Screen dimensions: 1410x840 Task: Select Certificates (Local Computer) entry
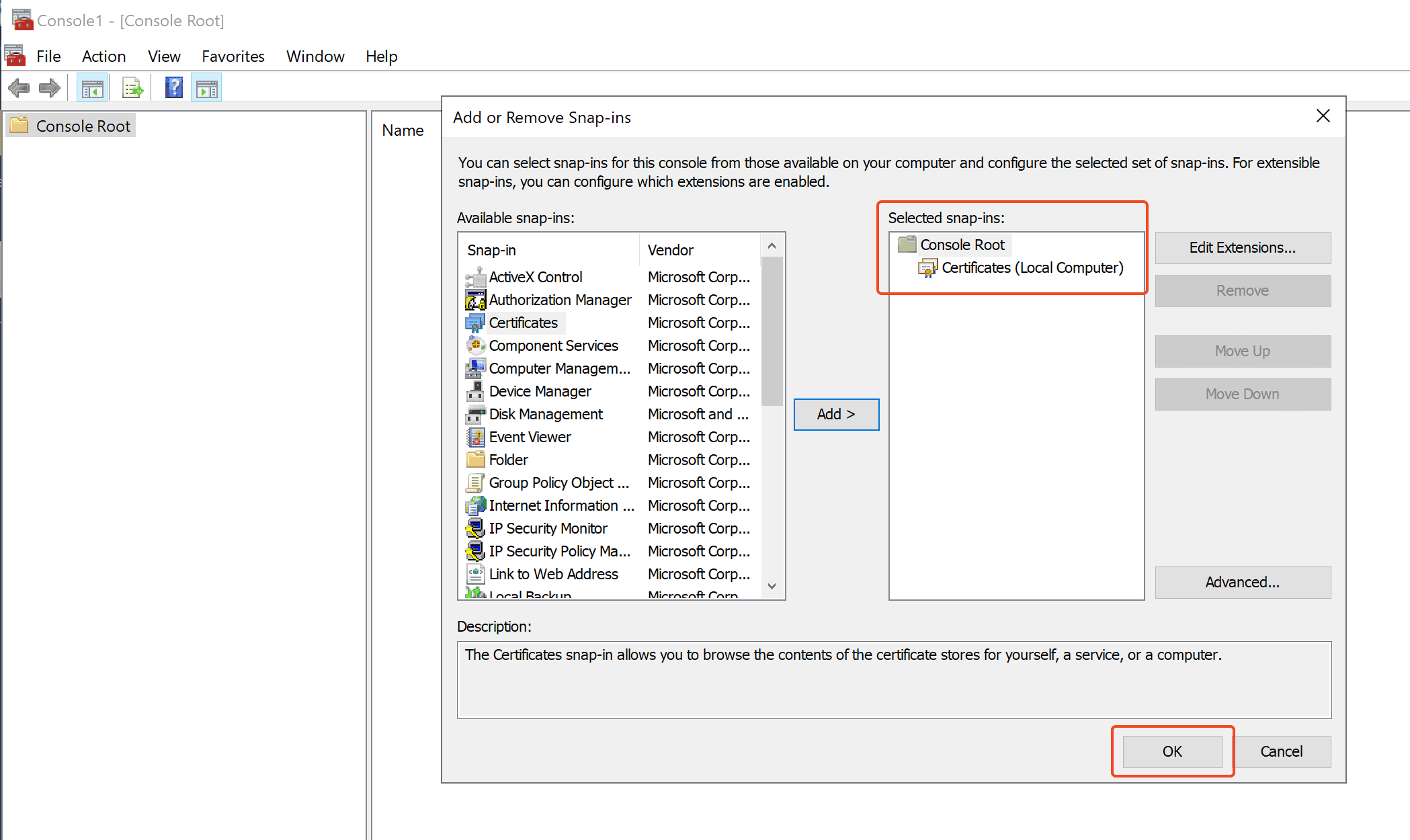[x=1032, y=268]
